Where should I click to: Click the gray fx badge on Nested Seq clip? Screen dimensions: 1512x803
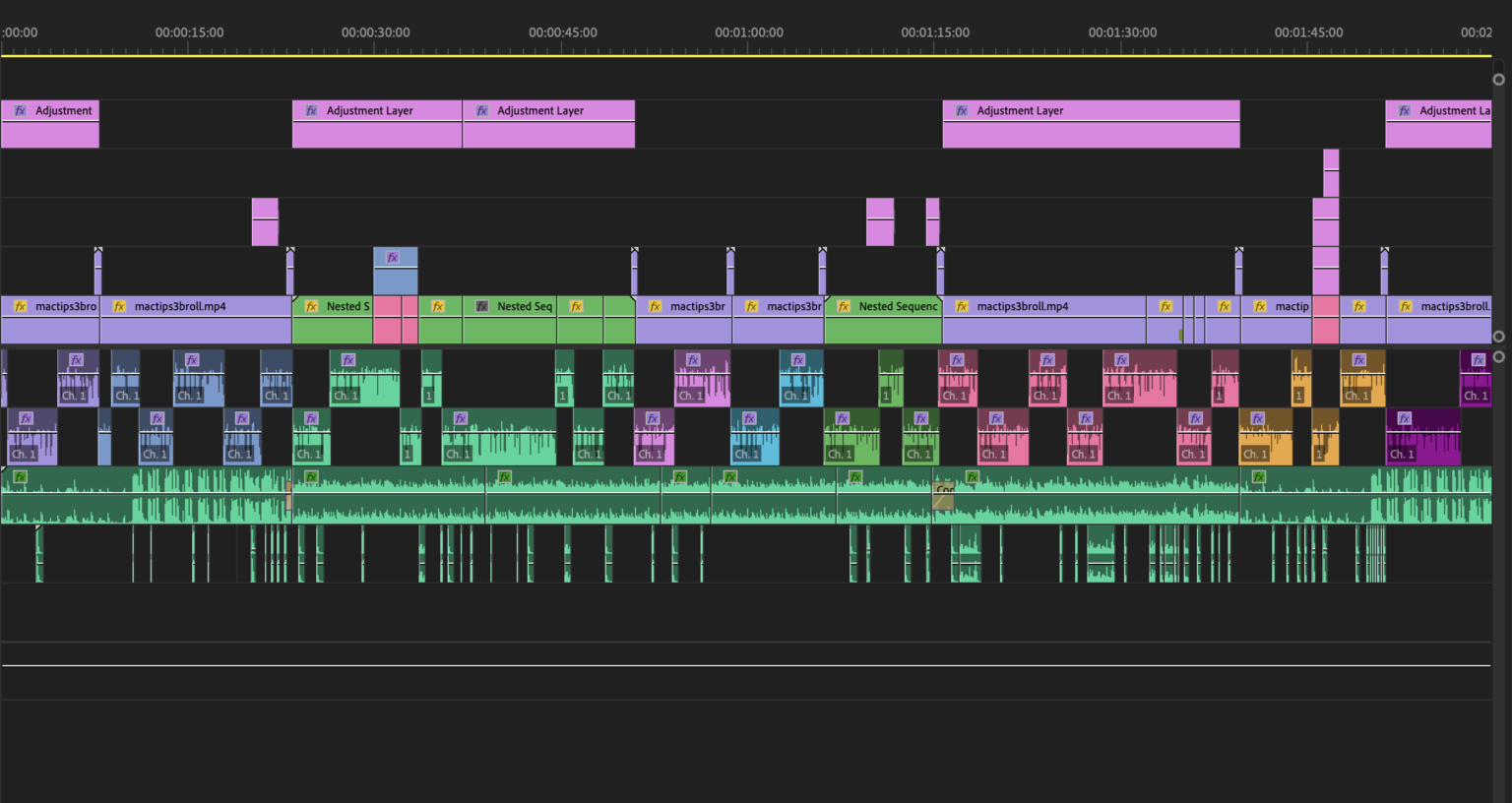[x=482, y=307]
